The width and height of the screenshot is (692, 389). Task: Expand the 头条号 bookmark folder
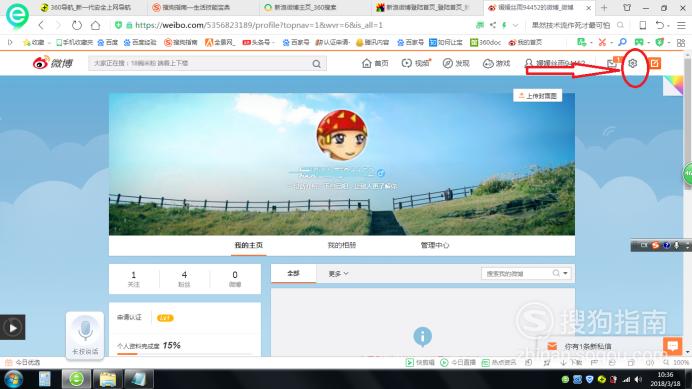pyautogui.click(x=258, y=42)
